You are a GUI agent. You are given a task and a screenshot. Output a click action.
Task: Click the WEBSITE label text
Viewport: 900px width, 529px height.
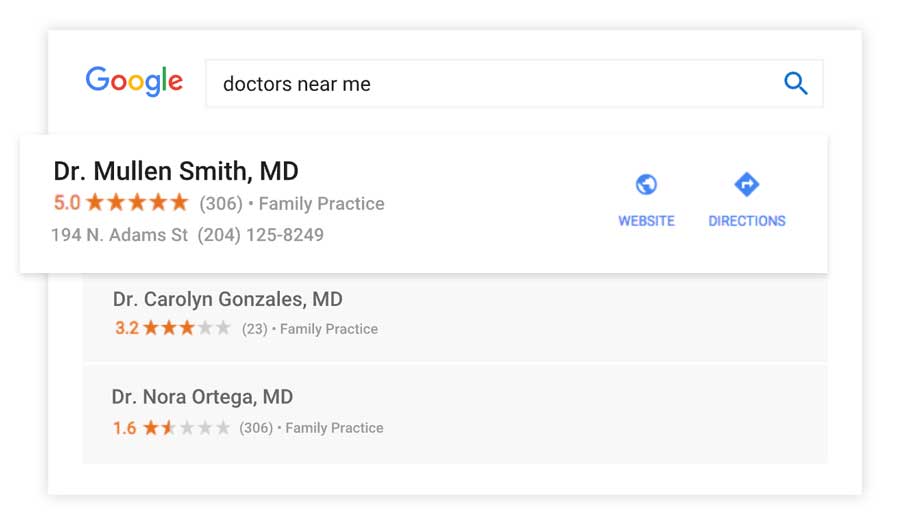[x=646, y=221]
